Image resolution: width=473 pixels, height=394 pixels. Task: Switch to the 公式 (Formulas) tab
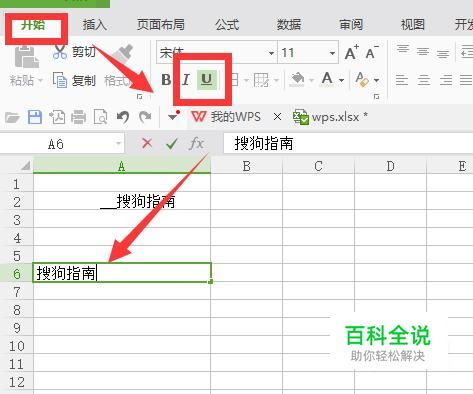click(x=227, y=25)
